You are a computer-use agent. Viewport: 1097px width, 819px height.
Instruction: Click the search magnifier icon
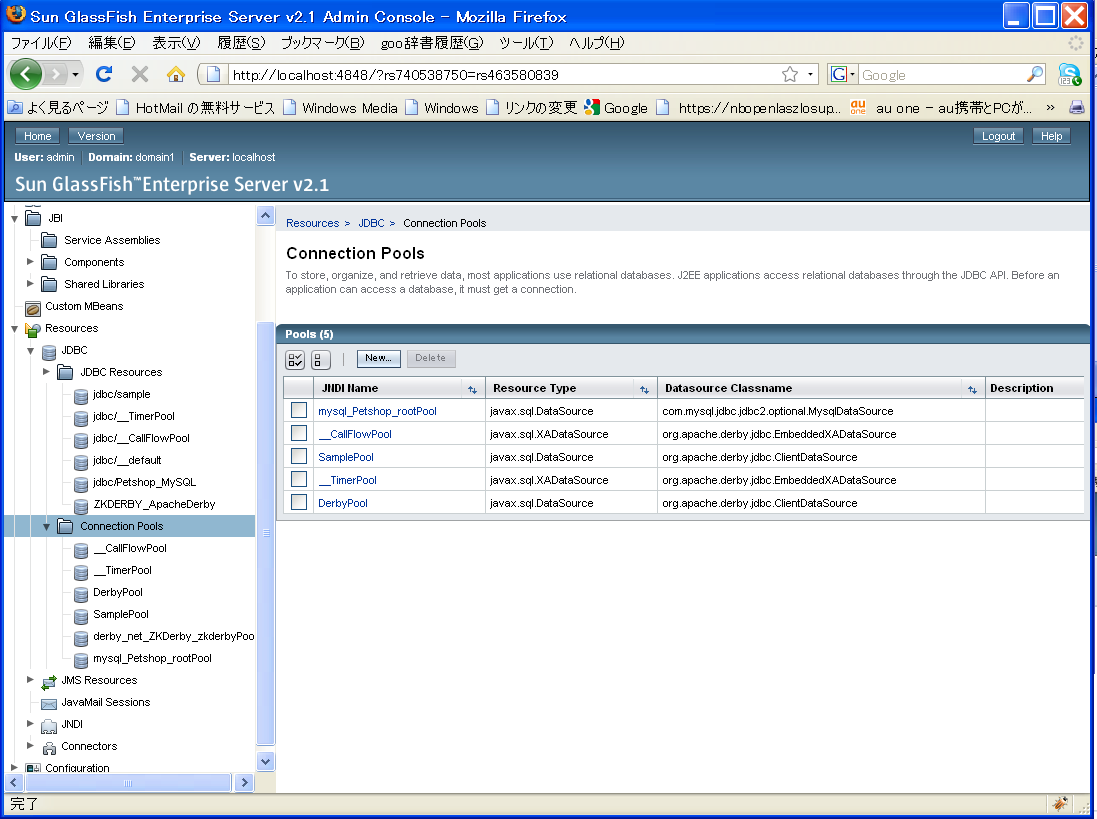[x=1035, y=74]
